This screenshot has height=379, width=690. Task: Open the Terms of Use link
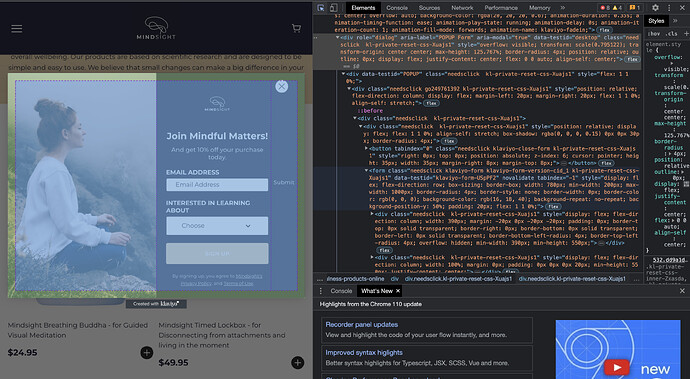point(238,283)
